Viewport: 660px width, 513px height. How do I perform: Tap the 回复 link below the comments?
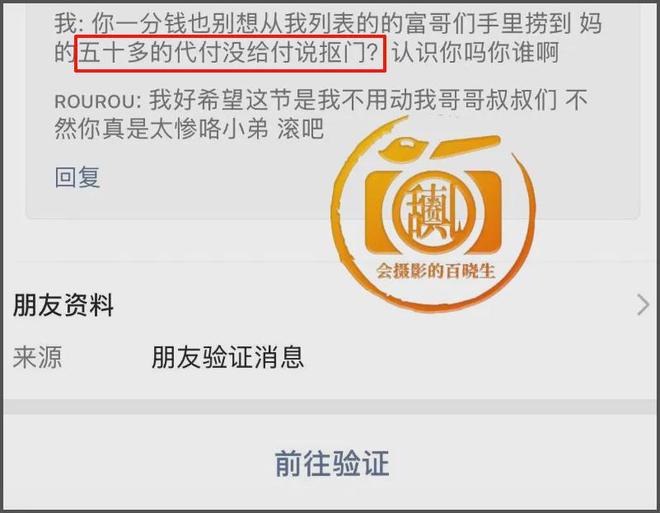(x=77, y=177)
